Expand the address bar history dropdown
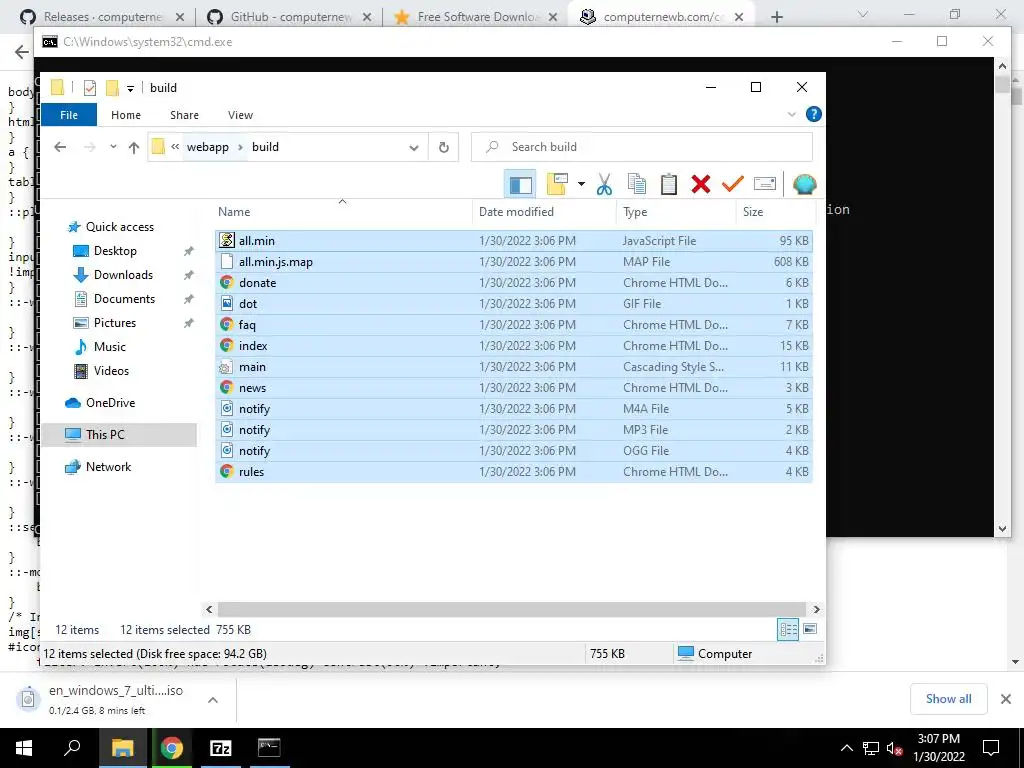1024x768 pixels. [x=413, y=148]
